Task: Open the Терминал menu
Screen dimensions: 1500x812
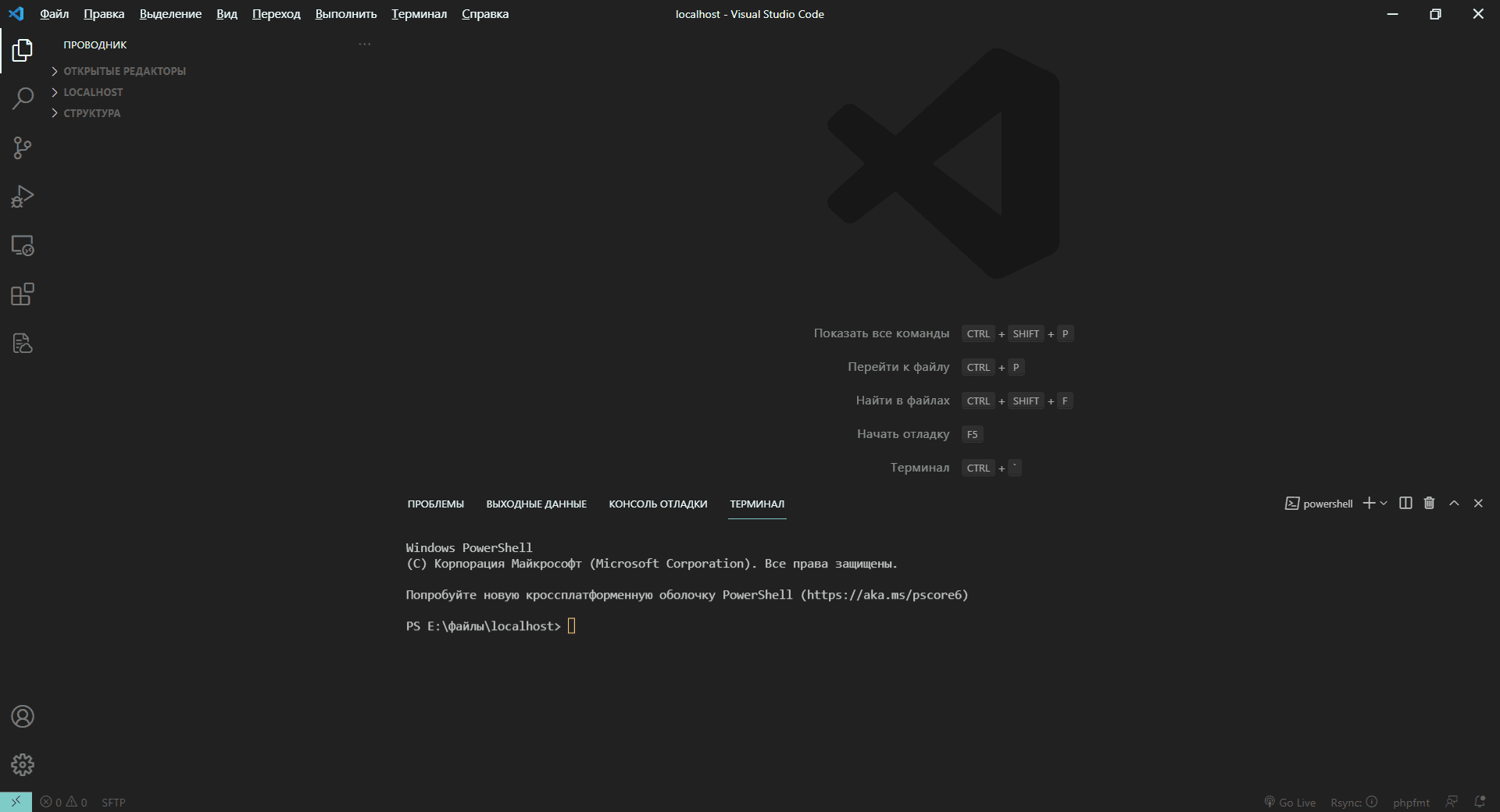Action: (x=419, y=14)
